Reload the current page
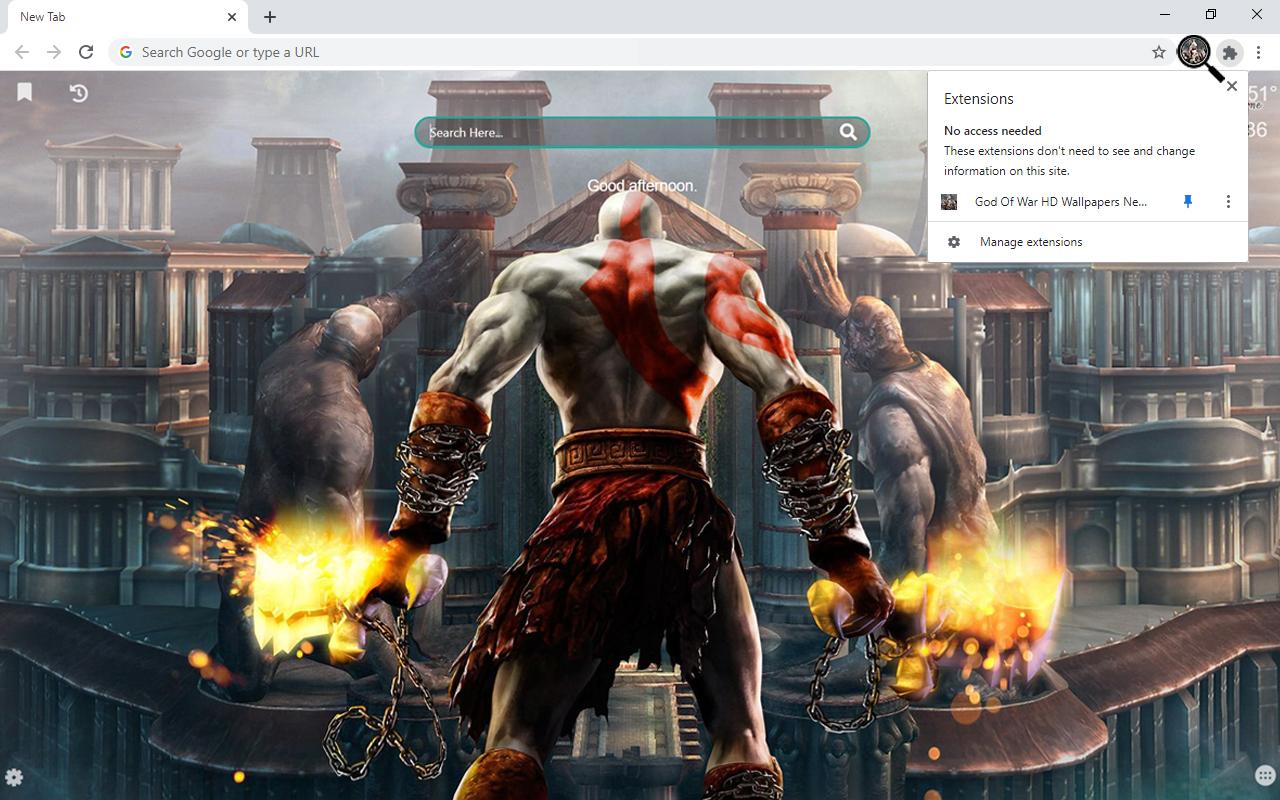 (x=86, y=52)
